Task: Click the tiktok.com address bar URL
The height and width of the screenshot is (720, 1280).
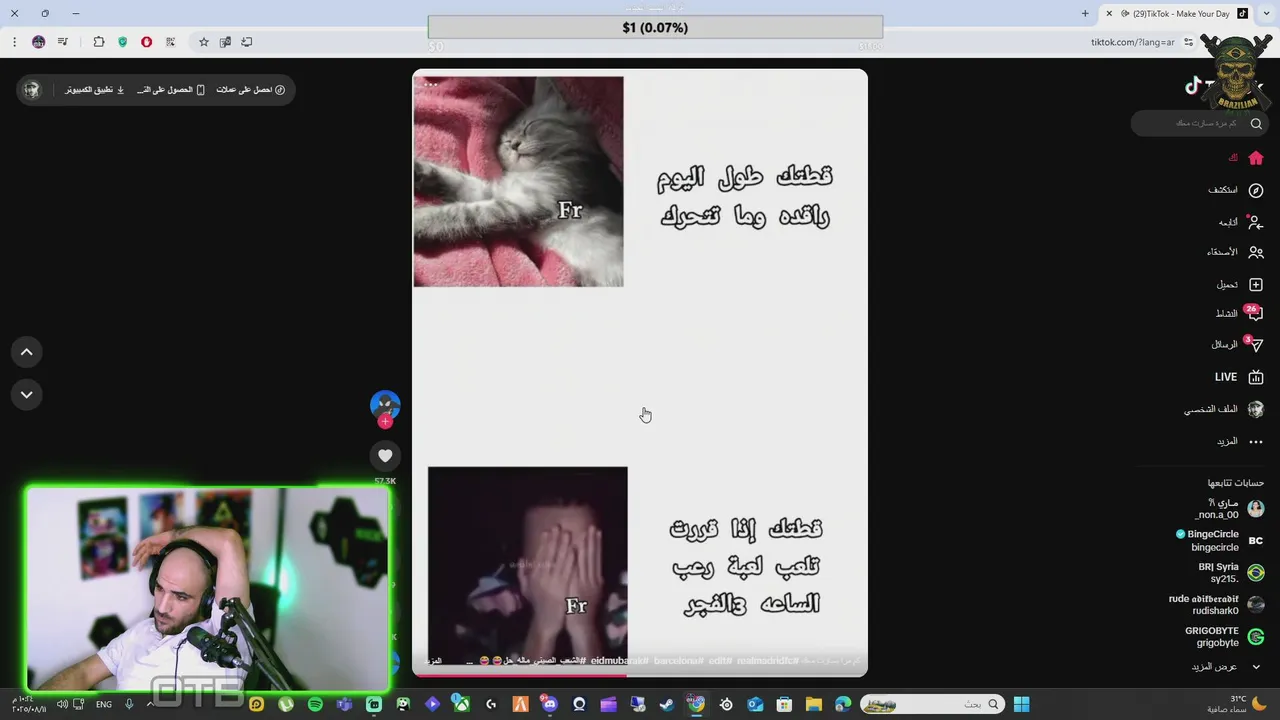Action: point(1133,42)
